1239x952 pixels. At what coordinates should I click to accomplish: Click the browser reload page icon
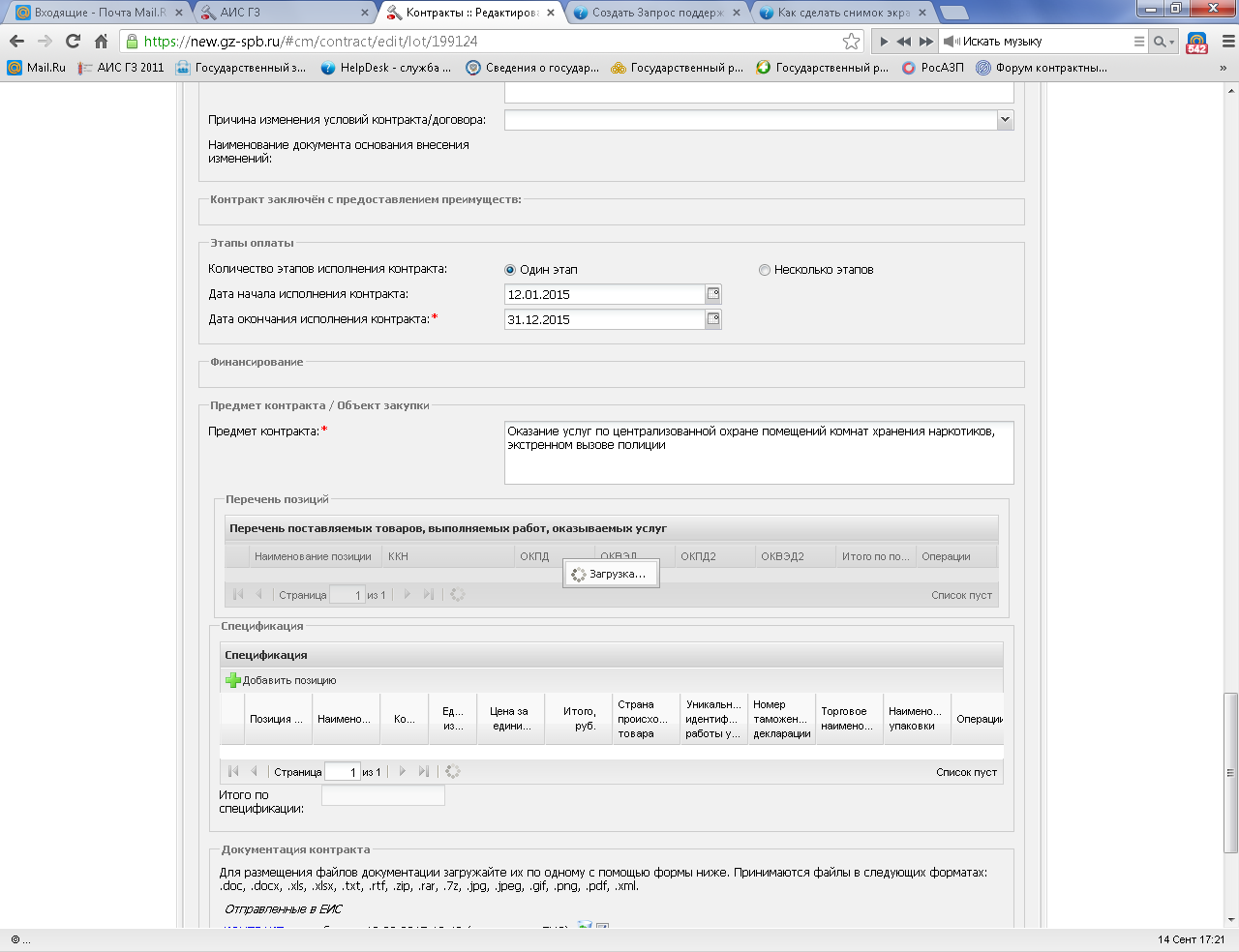pos(73,42)
